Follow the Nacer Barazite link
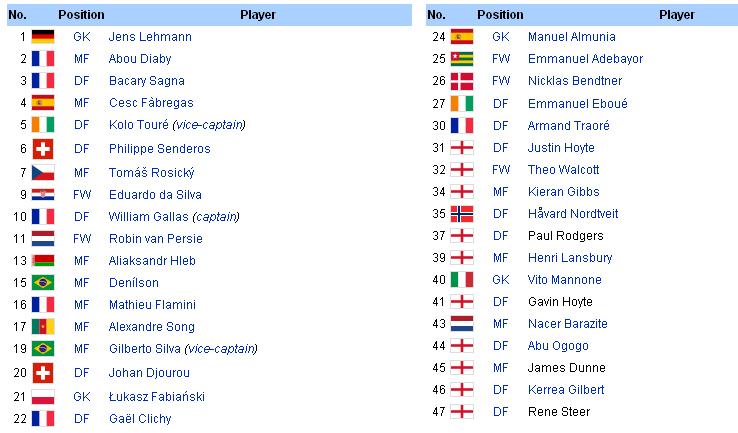 click(568, 324)
